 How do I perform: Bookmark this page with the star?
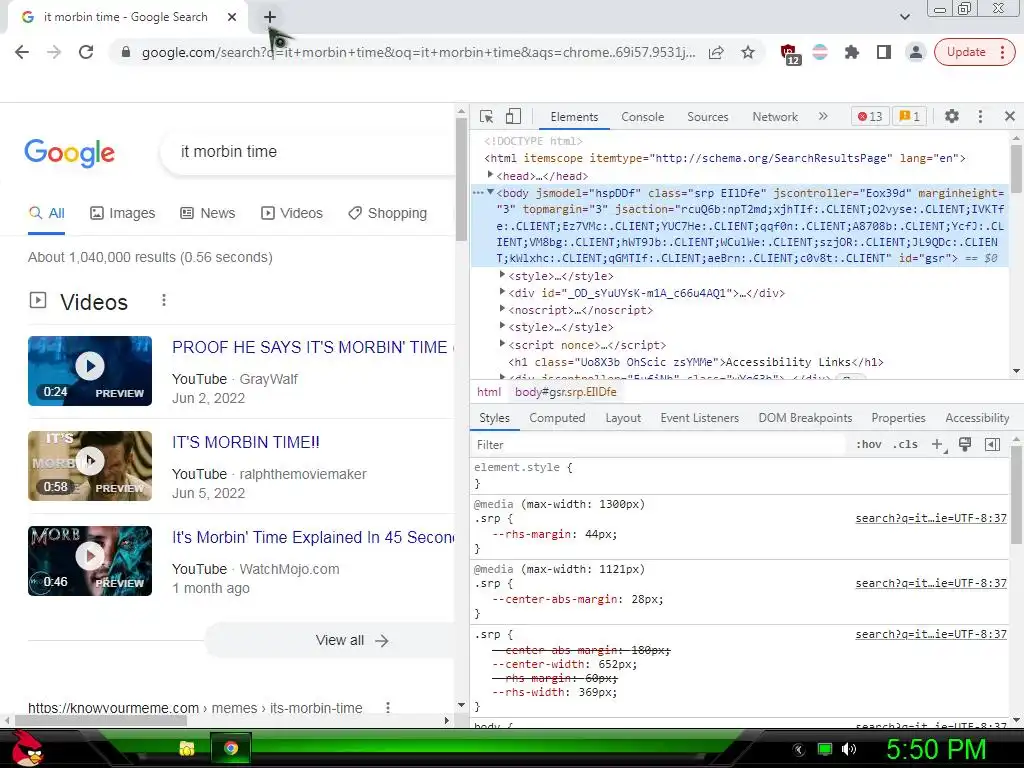(x=748, y=52)
